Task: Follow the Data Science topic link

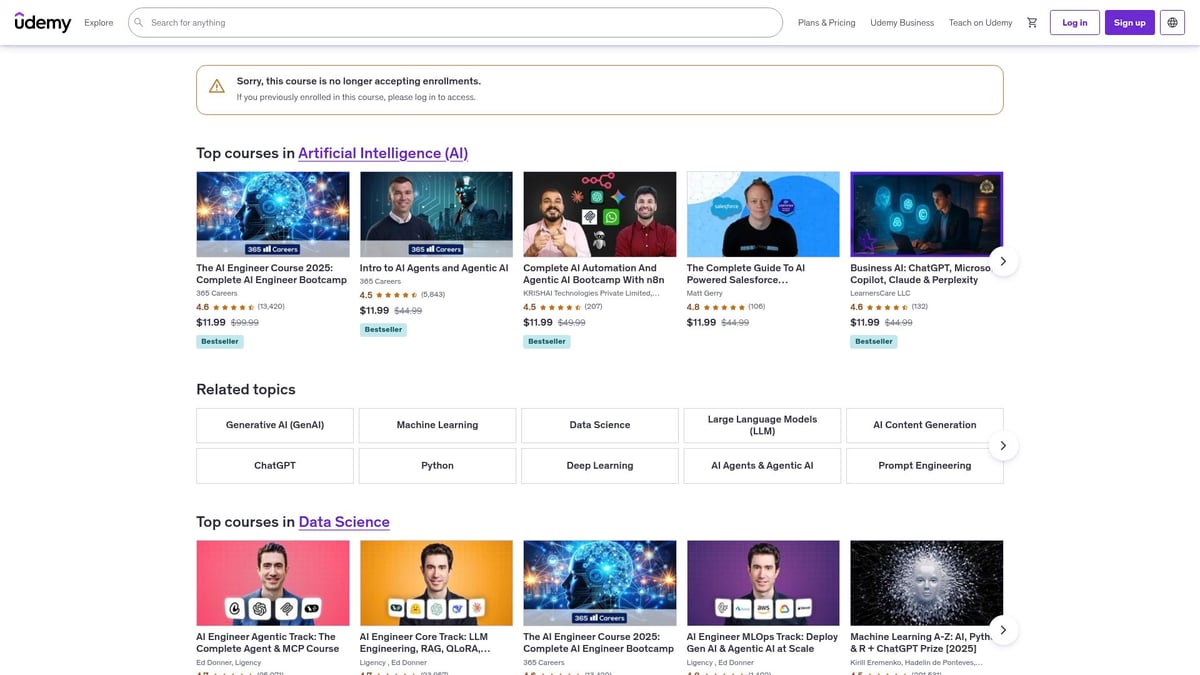Action: pyautogui.click(x=344, y=522)
